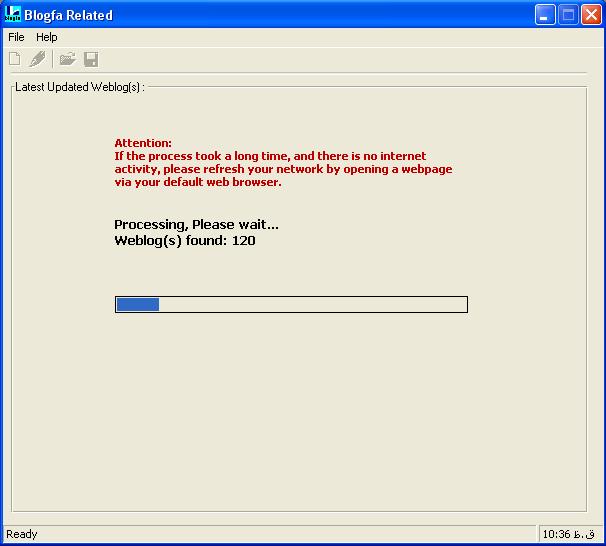Open the Help menu
The image size is (606, 546).
point(47,37)
